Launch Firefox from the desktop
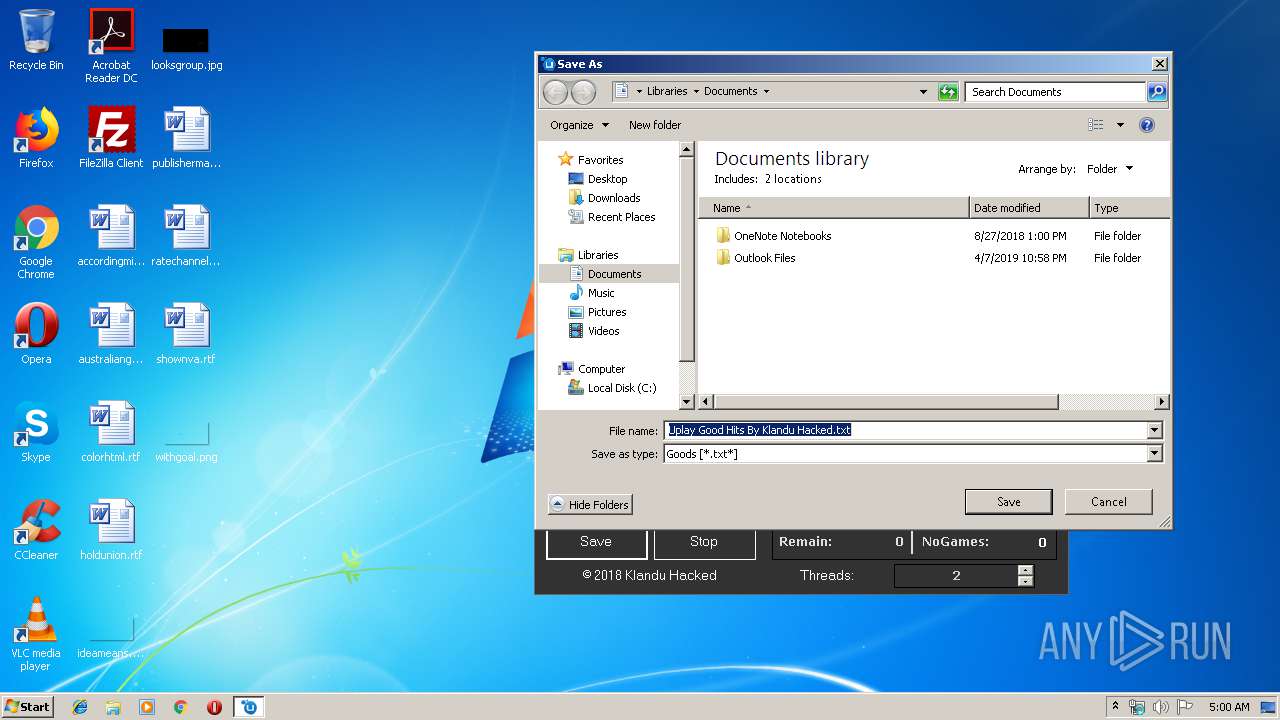Image resolution: width=1280 pixels, height=720 pixels. 36,138
